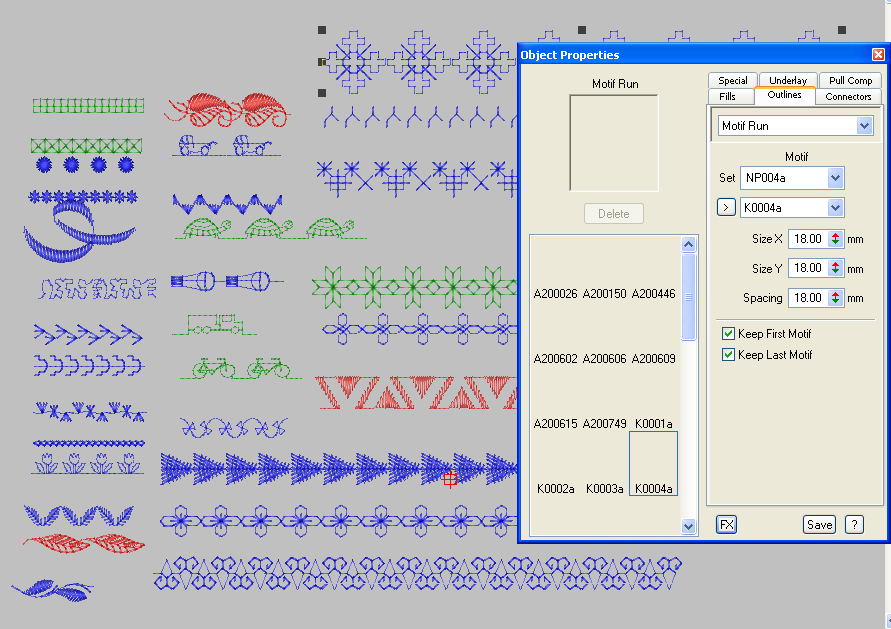
Task: Open the K0004a motif name dropdown
Action: (836, 208)
